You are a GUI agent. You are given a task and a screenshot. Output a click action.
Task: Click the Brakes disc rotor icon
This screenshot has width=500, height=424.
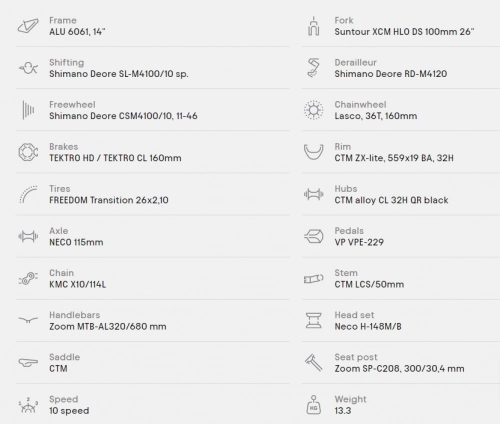click(28, 152)
